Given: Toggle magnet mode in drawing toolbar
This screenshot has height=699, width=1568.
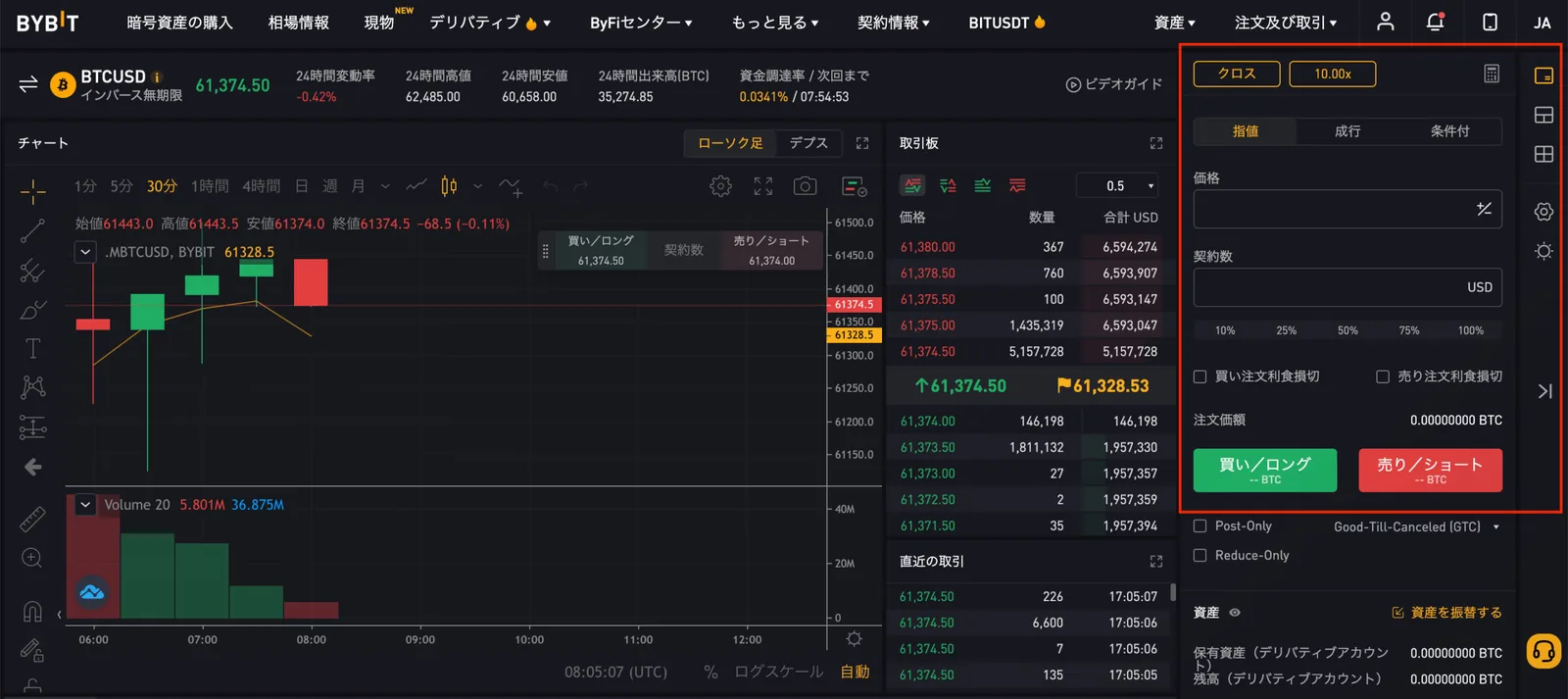Looking at the screenshot, I should (32, 612).
